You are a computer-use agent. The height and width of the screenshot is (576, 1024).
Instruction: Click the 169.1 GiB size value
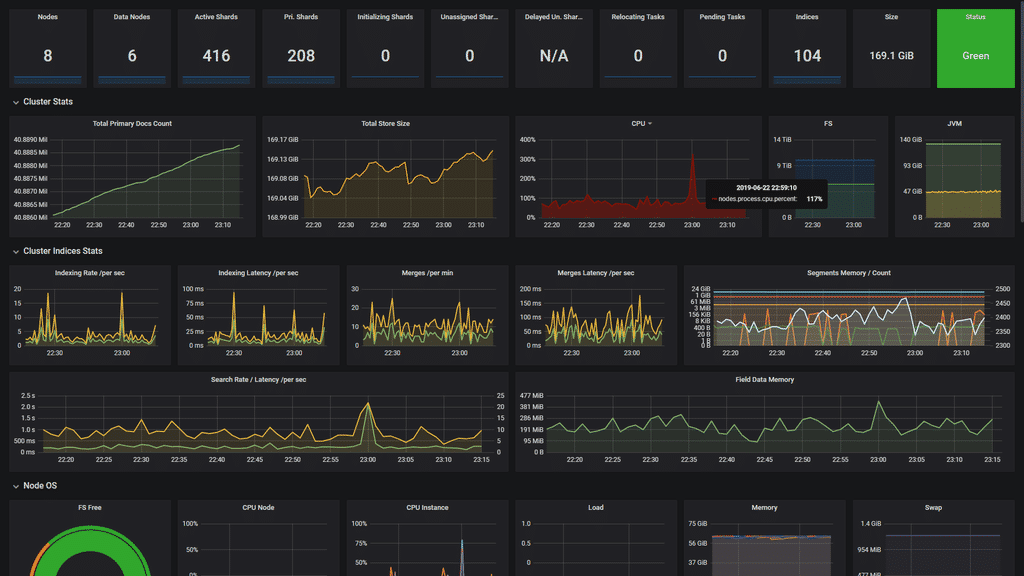(x=891, y=56)
